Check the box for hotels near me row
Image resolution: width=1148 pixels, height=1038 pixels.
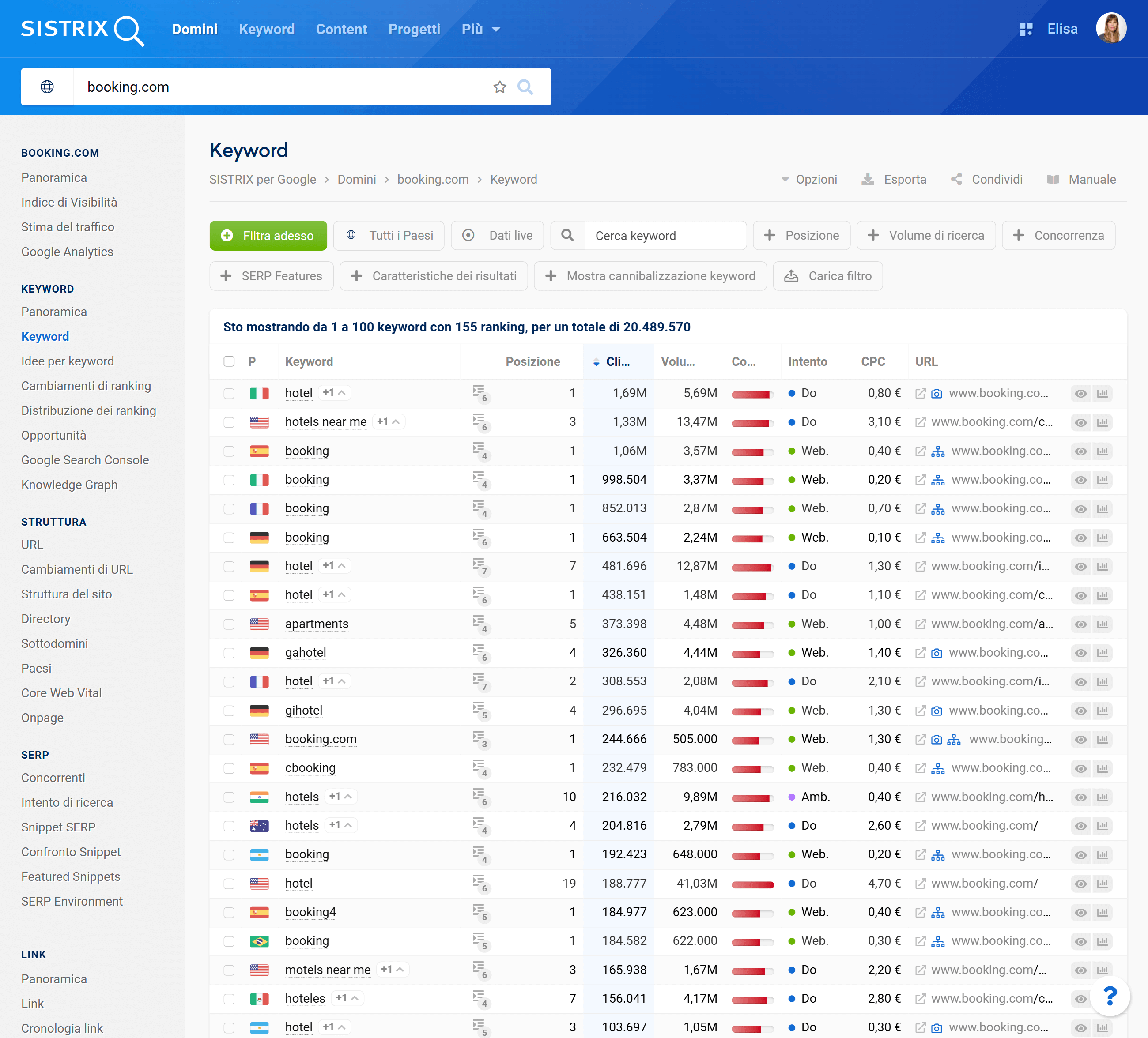(229, 422)
